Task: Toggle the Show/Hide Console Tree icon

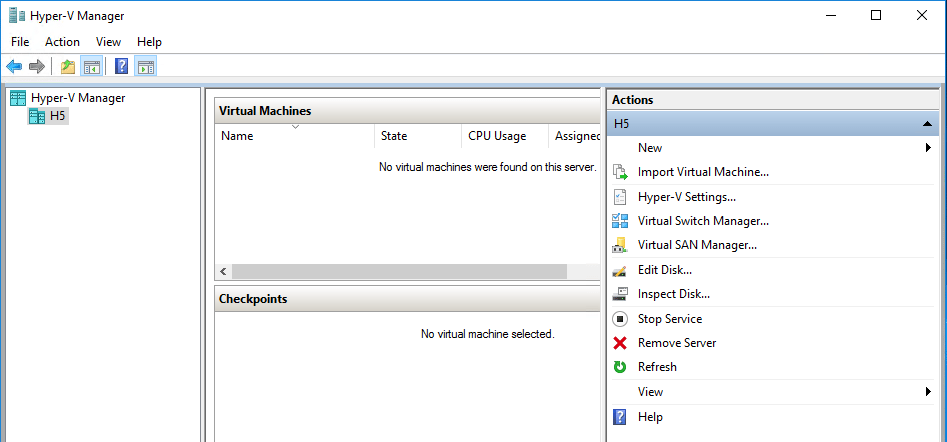Action: click(91, 67)
